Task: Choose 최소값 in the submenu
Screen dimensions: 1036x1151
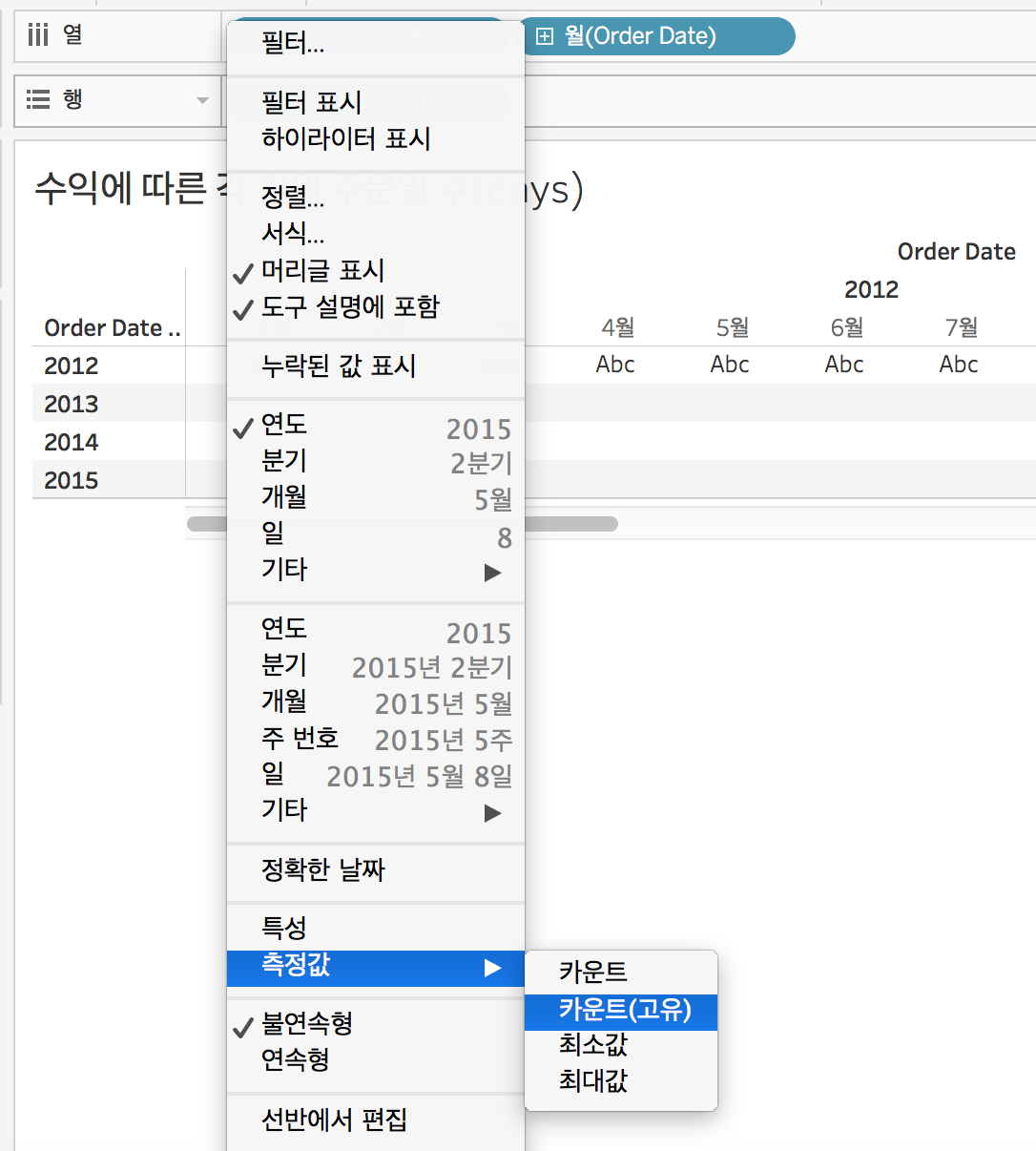Action: [621, 1045]
